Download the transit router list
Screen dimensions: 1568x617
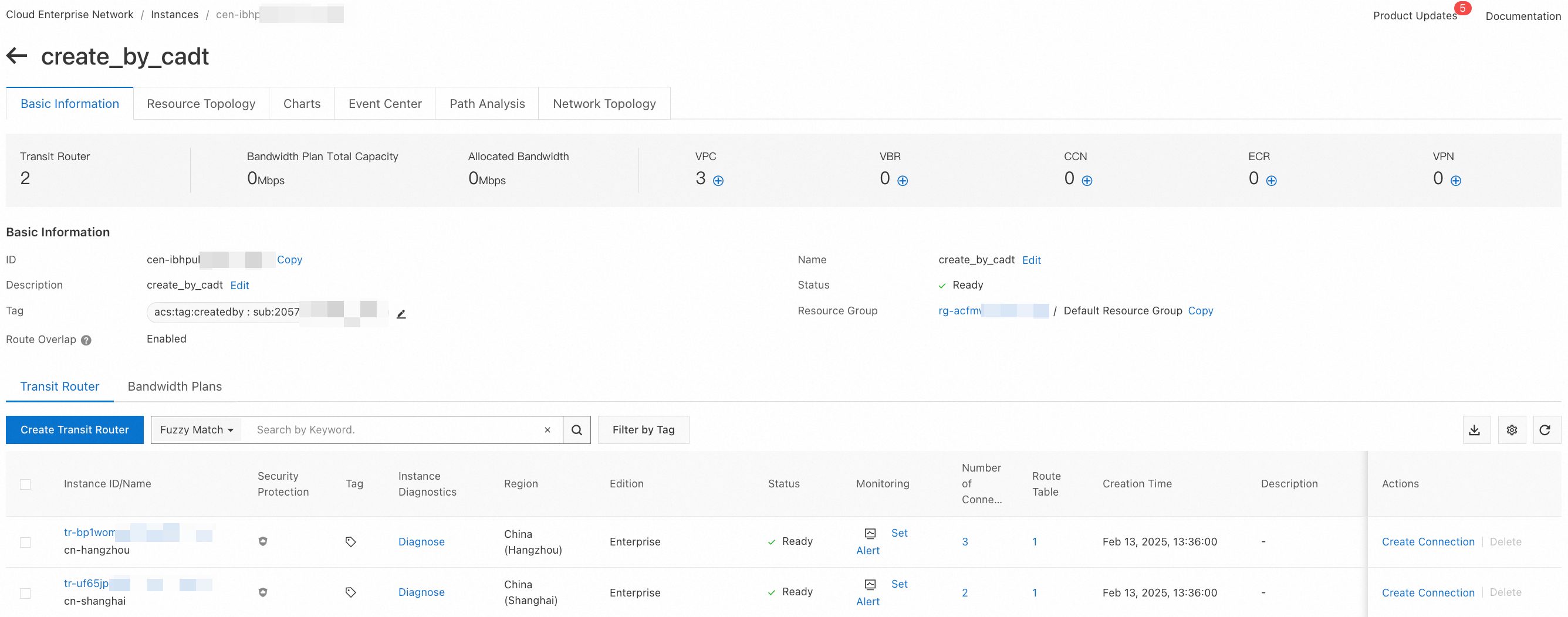1476,429
